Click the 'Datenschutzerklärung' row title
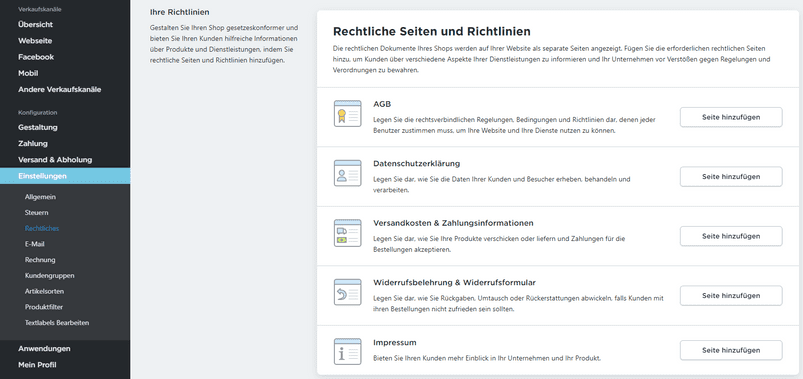 pos(416,164)
